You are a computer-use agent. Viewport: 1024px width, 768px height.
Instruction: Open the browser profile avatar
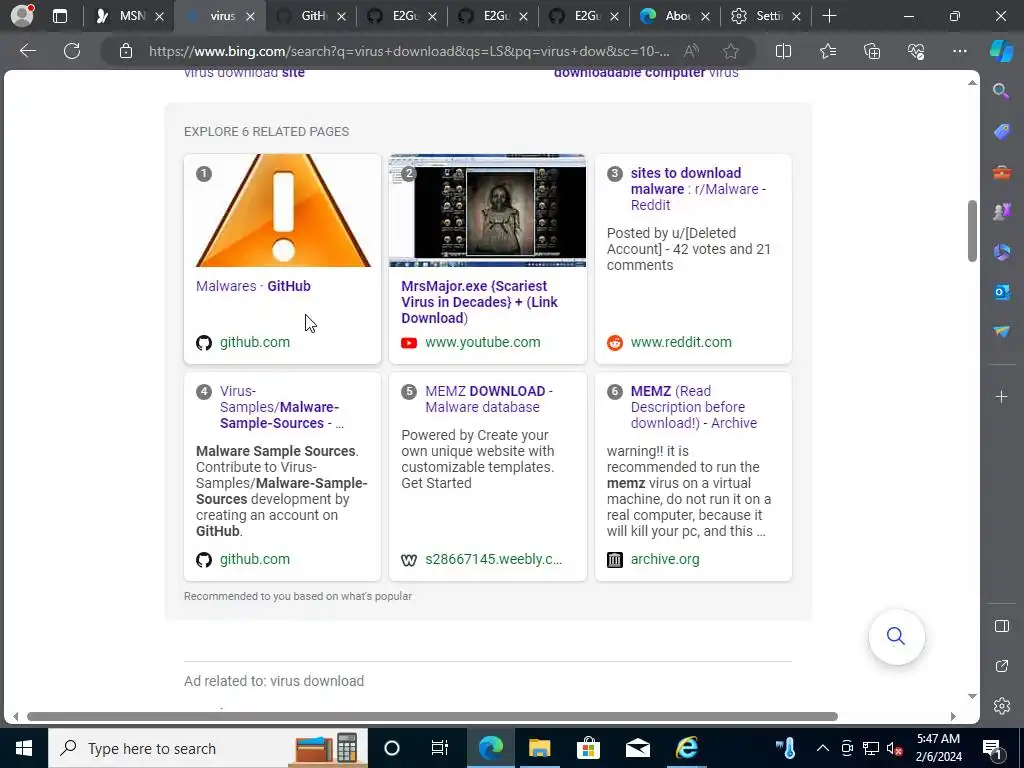[22, 16]
